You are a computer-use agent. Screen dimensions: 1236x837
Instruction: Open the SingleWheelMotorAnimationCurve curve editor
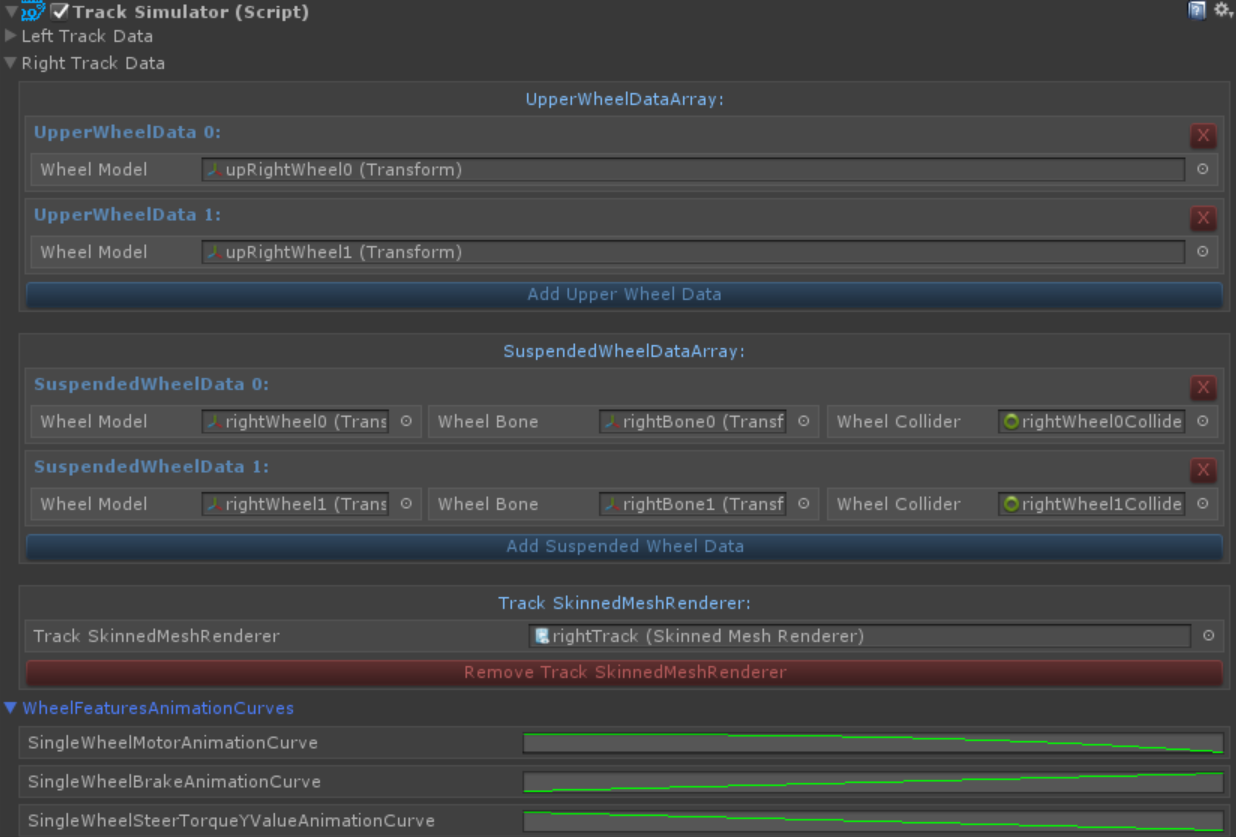pos(872,743)
